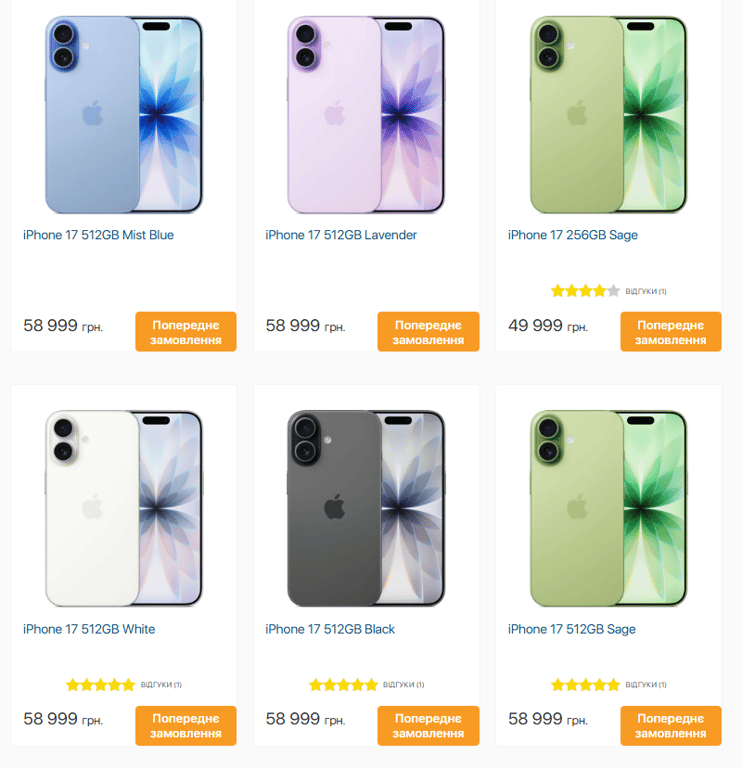Viewport: 742px width, 768px height.
Task: Pre-order the Mist Blue iPhone 17 512GB
Action: (x=186, y=332)
